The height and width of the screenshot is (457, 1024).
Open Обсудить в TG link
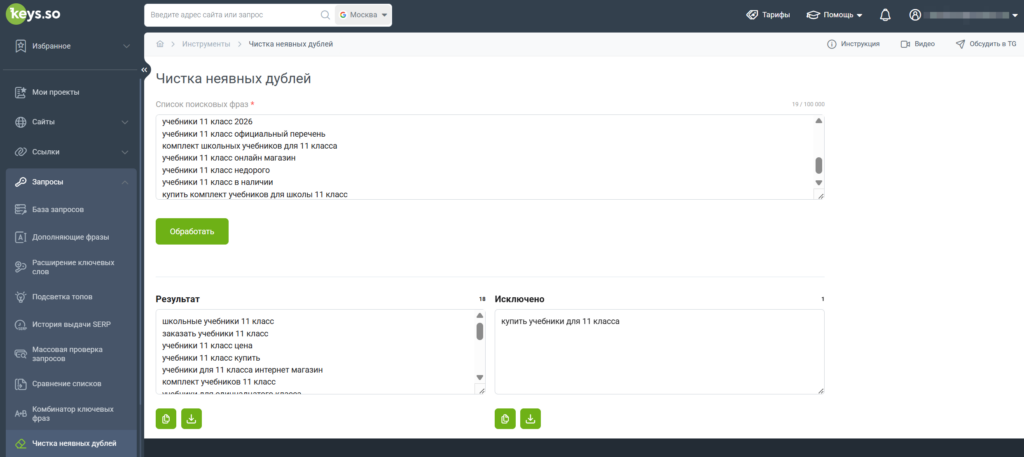tap(985, 44)
